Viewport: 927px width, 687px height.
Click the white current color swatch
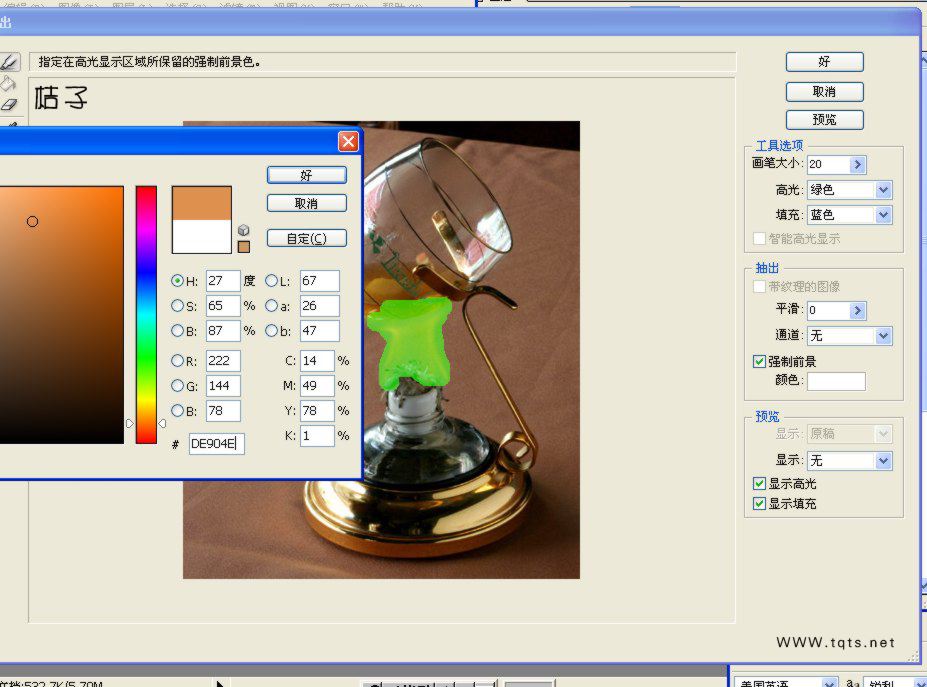pyautogui.click(x=202, y=236)
